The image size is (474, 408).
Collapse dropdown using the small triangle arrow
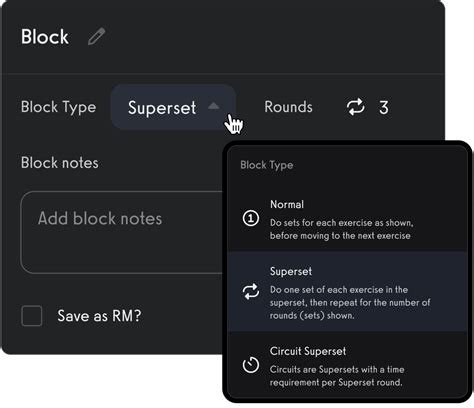(x=214, y=106)
